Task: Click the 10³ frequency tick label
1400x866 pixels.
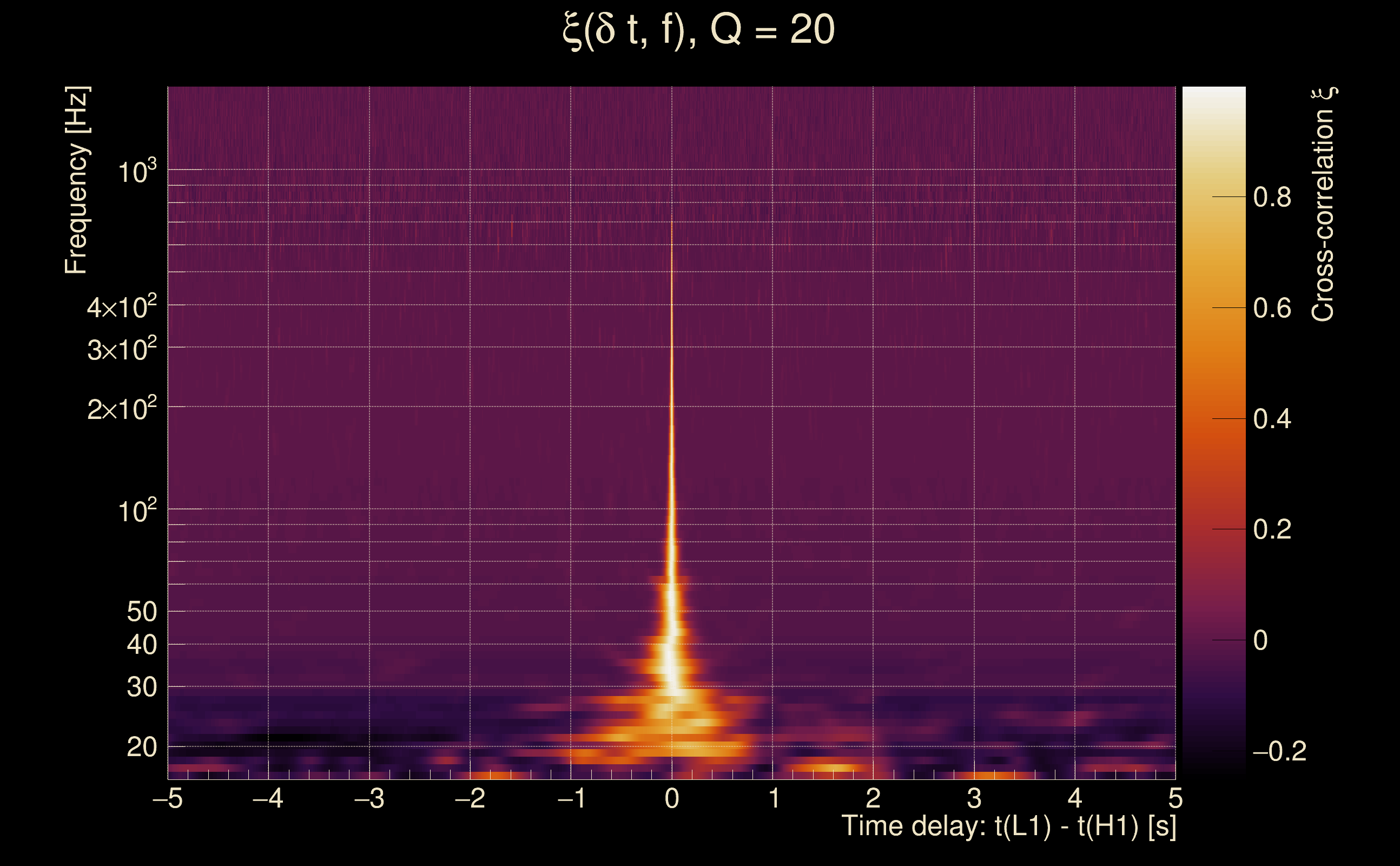Action: (137, 170)
